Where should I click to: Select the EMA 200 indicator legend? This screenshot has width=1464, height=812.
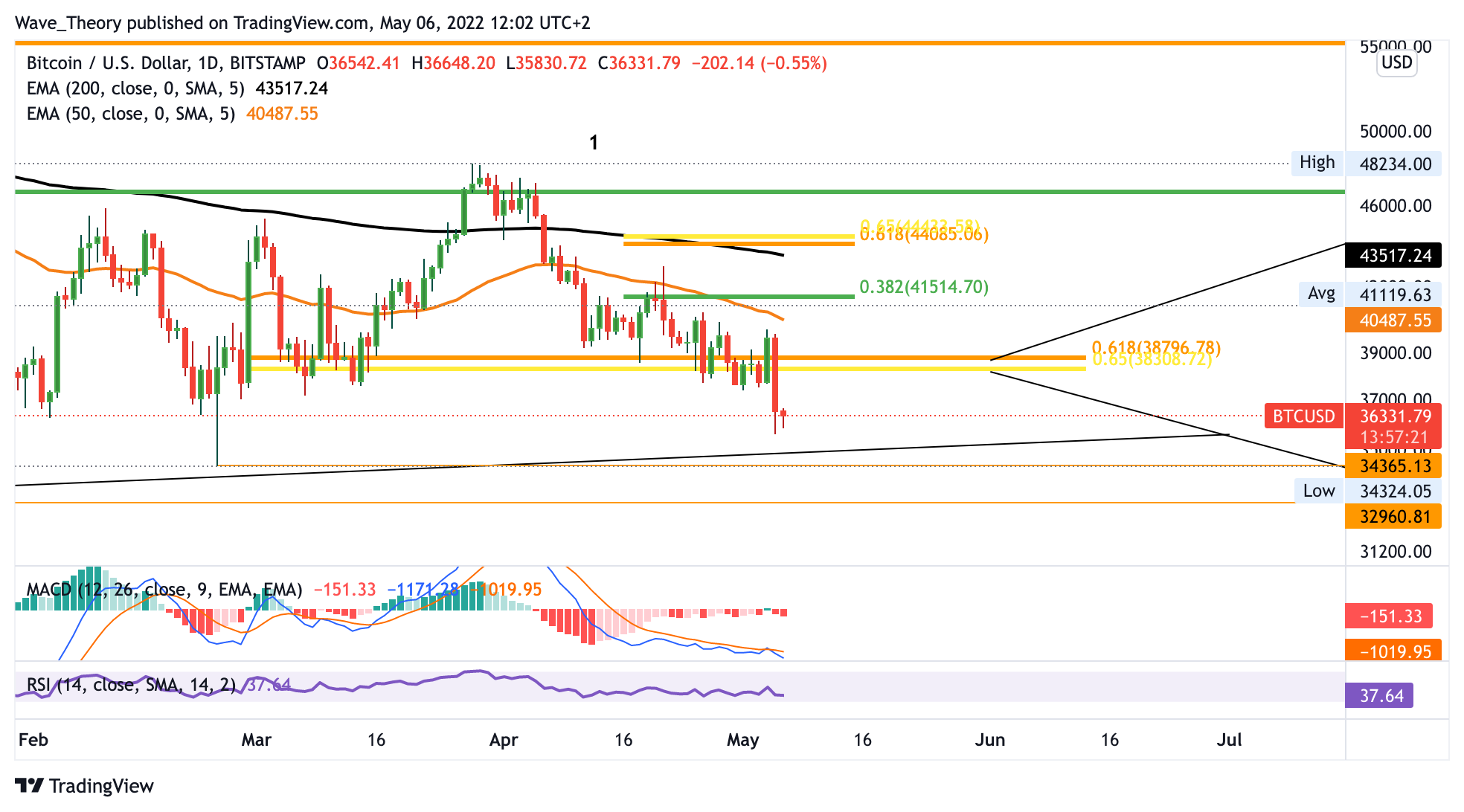click(x=135, y=88)
